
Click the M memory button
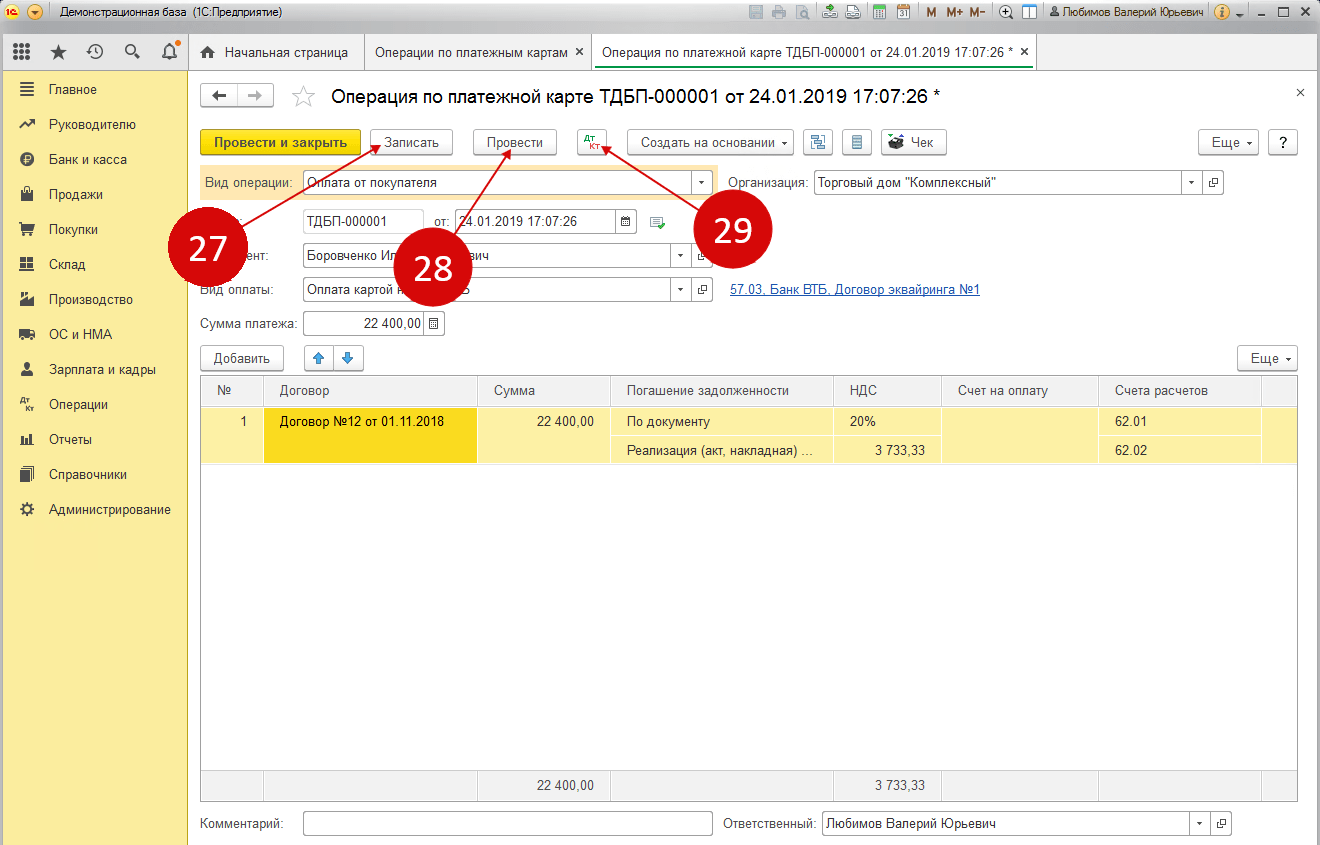[932, 12]
